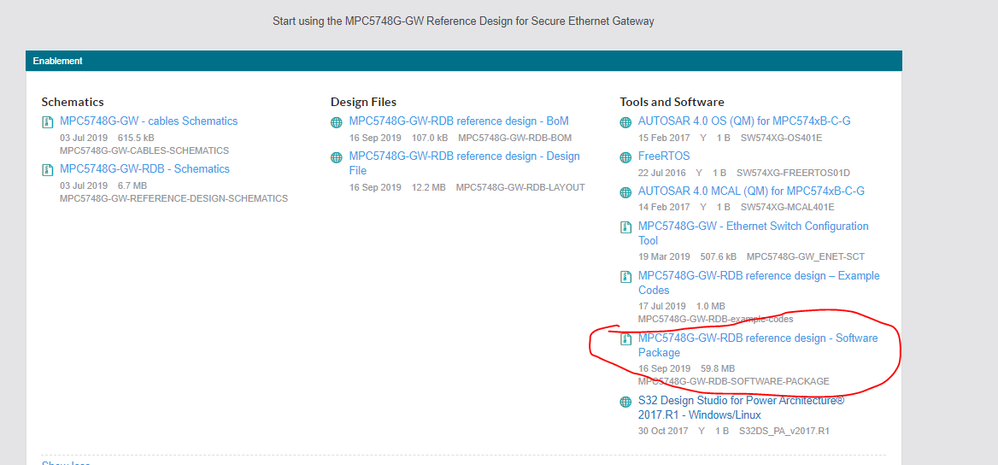Click download icon beside cables Schematics
Viewport: 998px width, 465px height.
[x=47, y=121]
